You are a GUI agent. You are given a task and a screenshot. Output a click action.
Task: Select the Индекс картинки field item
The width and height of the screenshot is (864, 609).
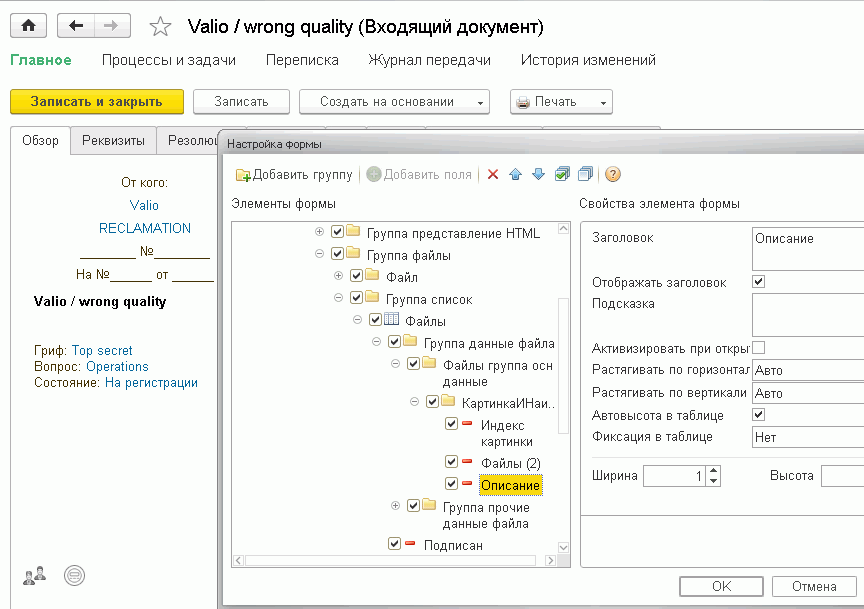tap(506, 434)
